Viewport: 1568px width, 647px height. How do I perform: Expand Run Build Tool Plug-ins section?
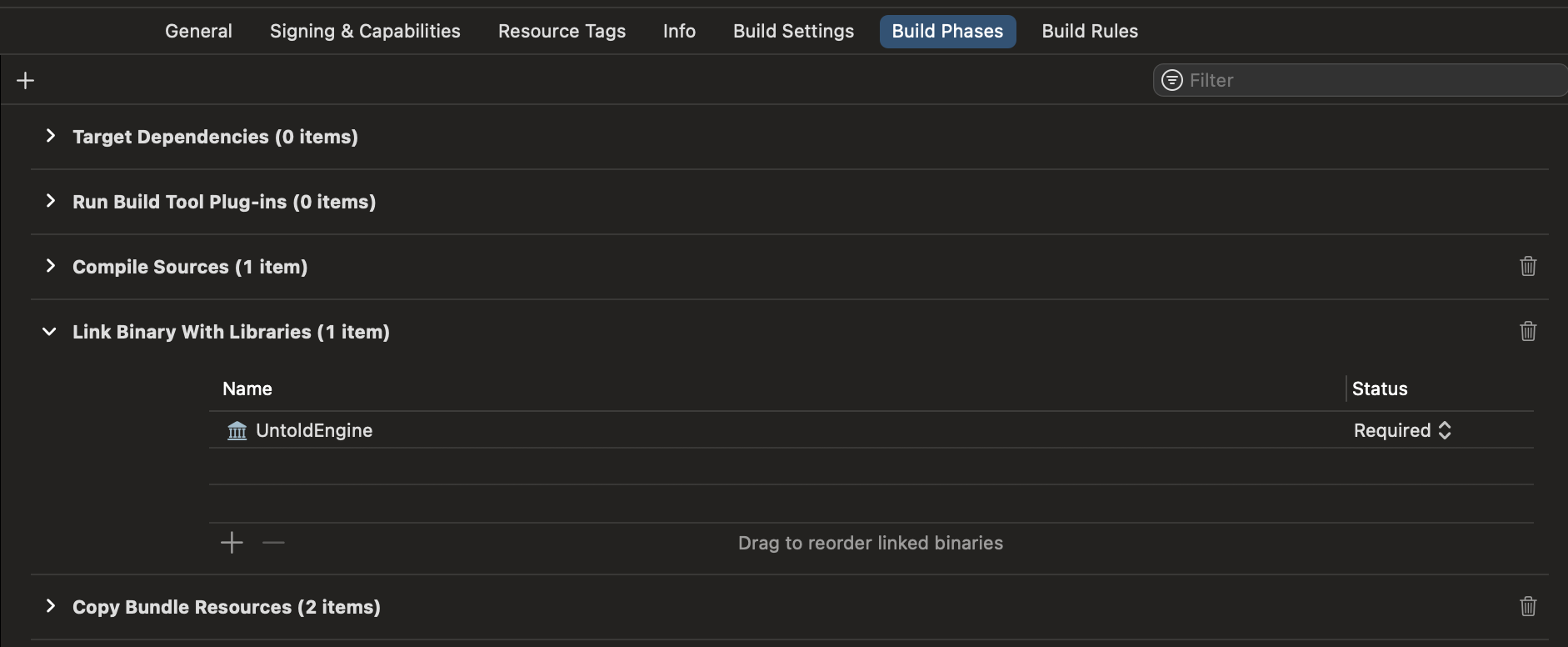(x=51, y=201)
